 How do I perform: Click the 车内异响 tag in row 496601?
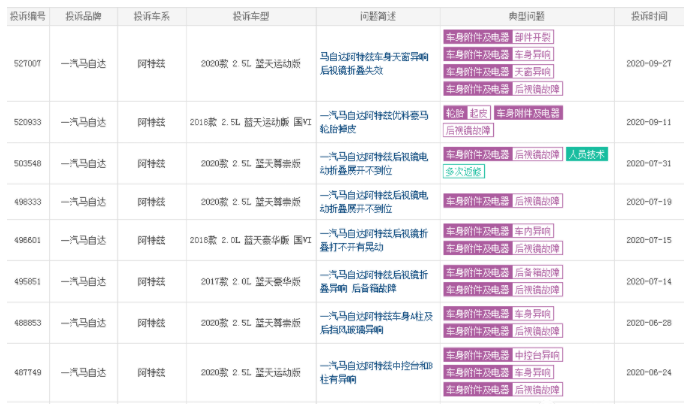533,231
